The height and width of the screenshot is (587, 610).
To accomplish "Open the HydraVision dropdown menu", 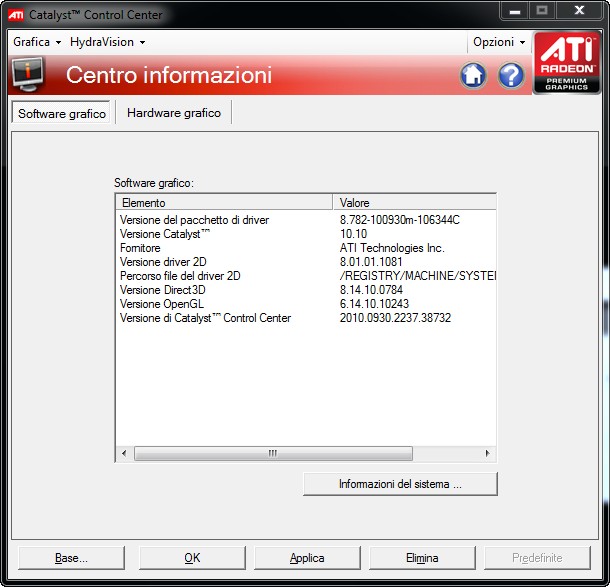I will pos(108,42).
